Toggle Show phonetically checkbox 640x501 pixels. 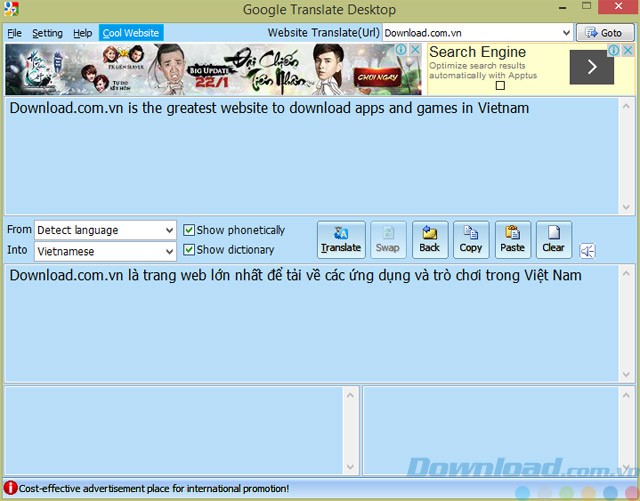coord(189,230)
